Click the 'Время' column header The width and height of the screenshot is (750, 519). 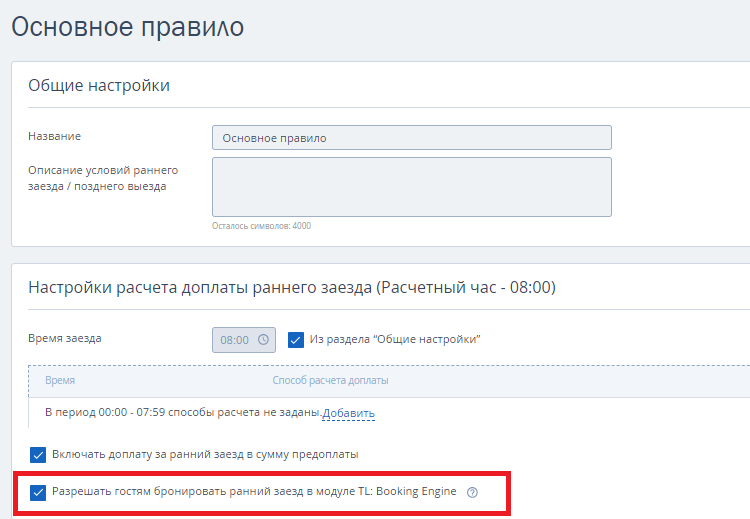click(x=60, y=380)
